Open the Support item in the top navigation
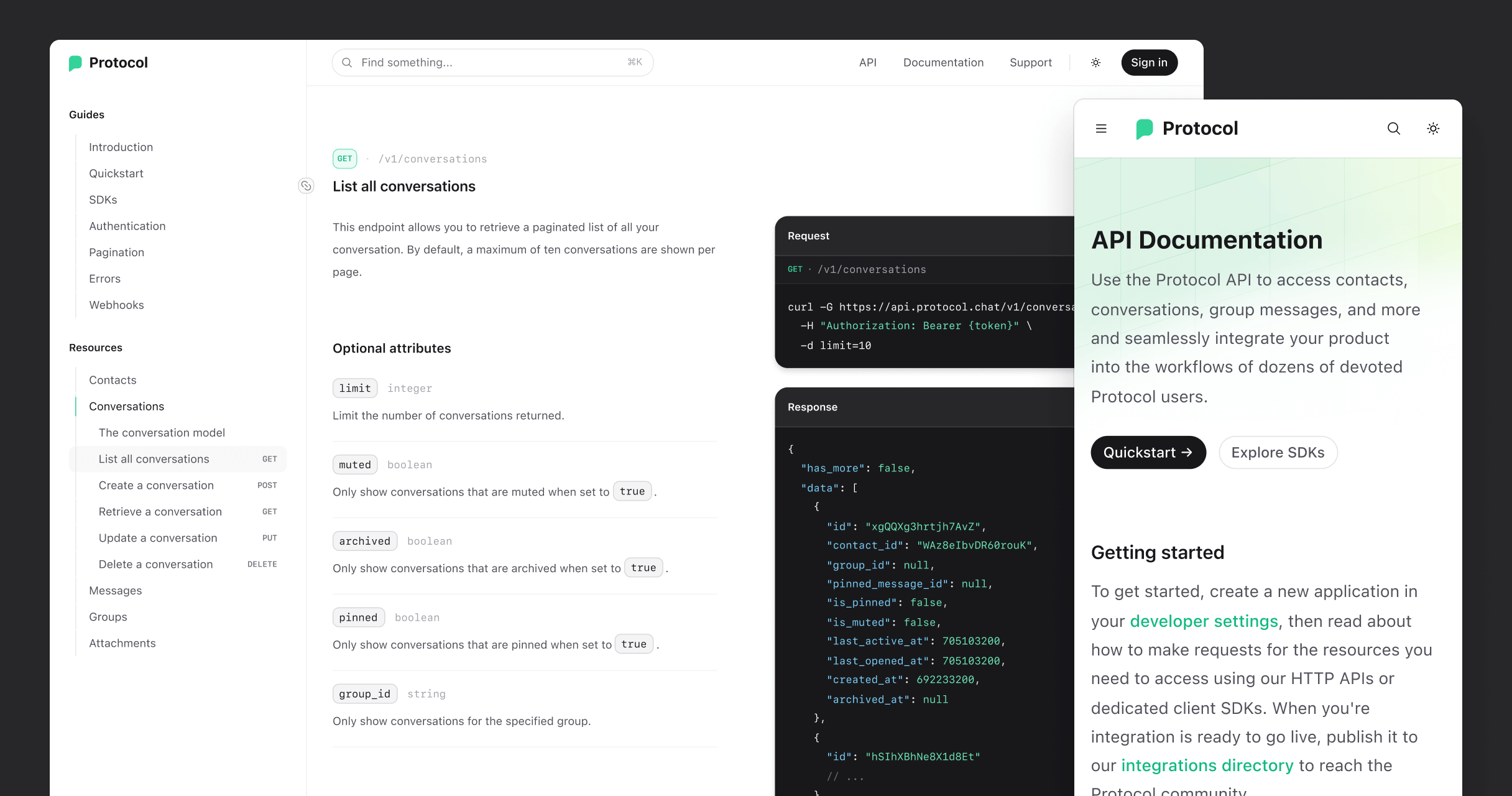 tap(1031, 62)
